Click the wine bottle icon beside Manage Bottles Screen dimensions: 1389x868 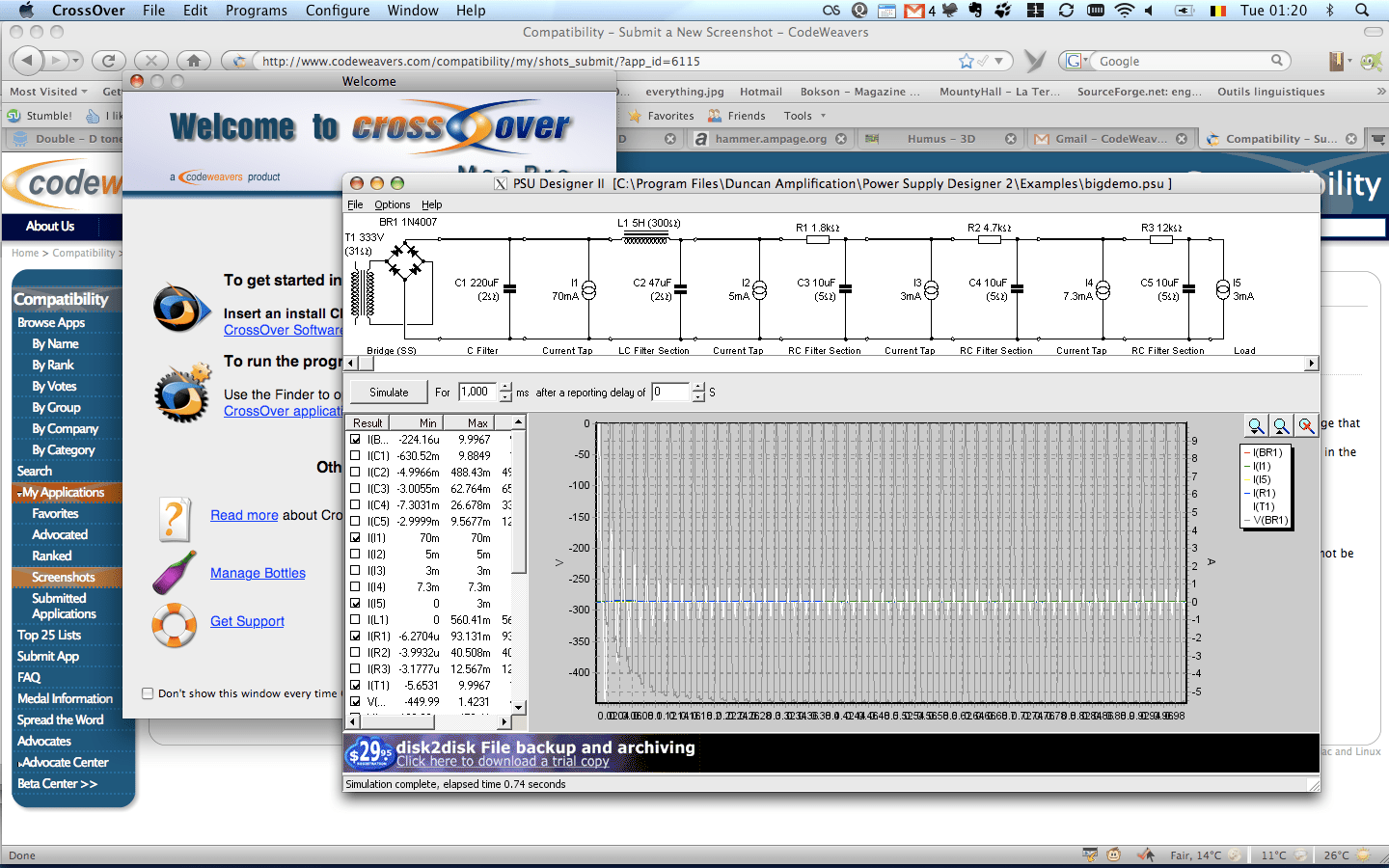point(176,574)
